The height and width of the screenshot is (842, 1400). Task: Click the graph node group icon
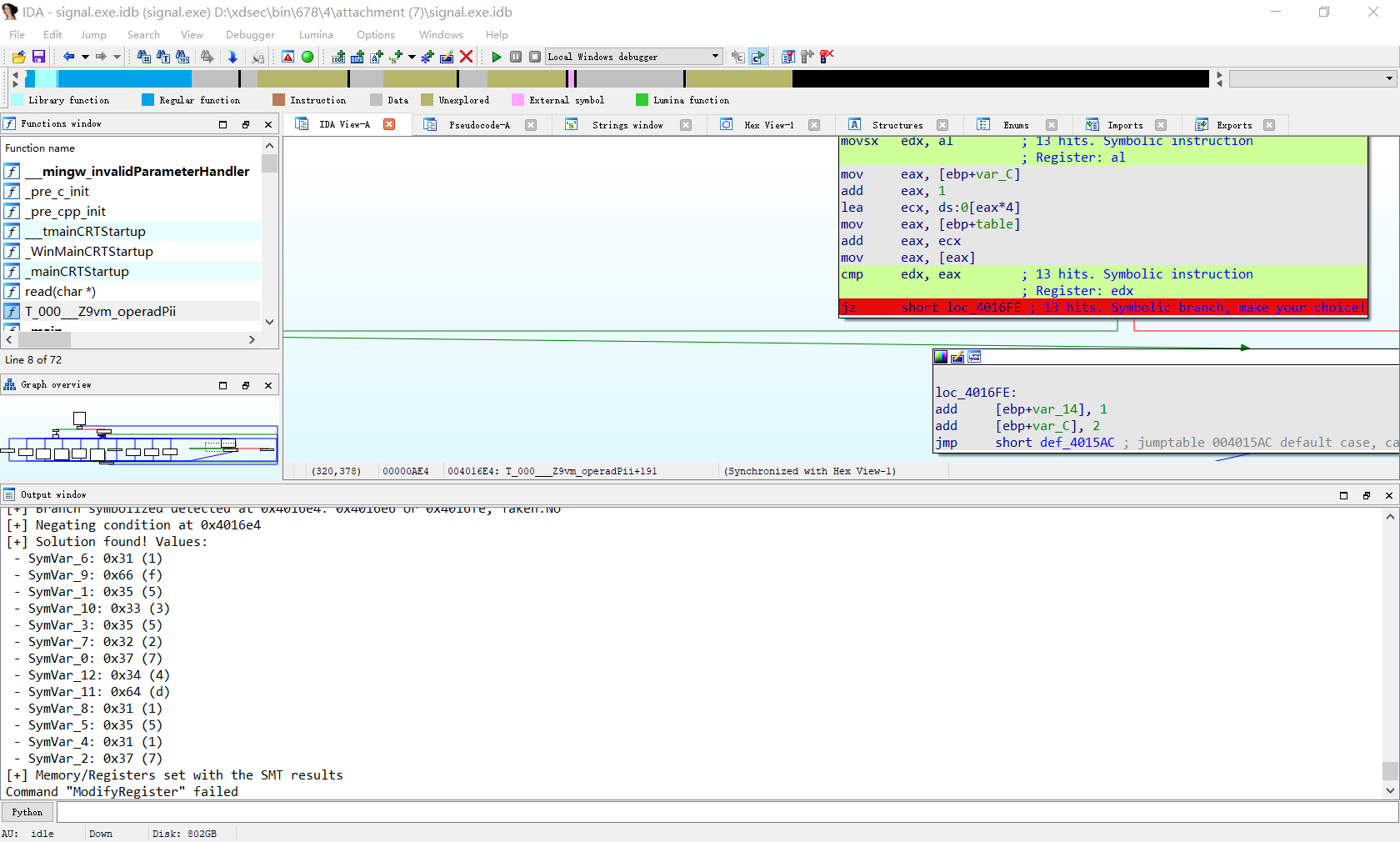[974, 357]
